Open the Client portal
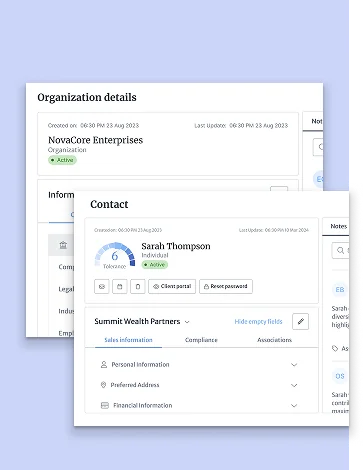 (x=172, y=286)
